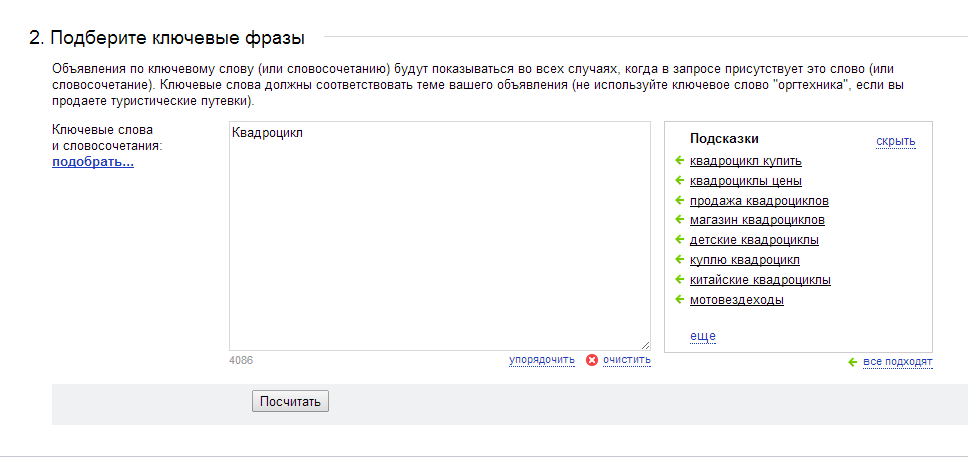Hide hints panel with "скрыть"
This screenshot has width=968, height=457.
895,141
